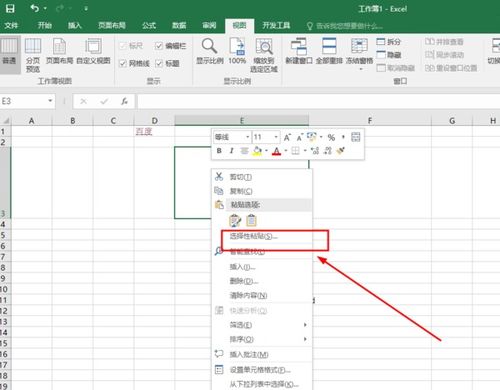
Task: Select column A header
Action: [x=32, y=121]
